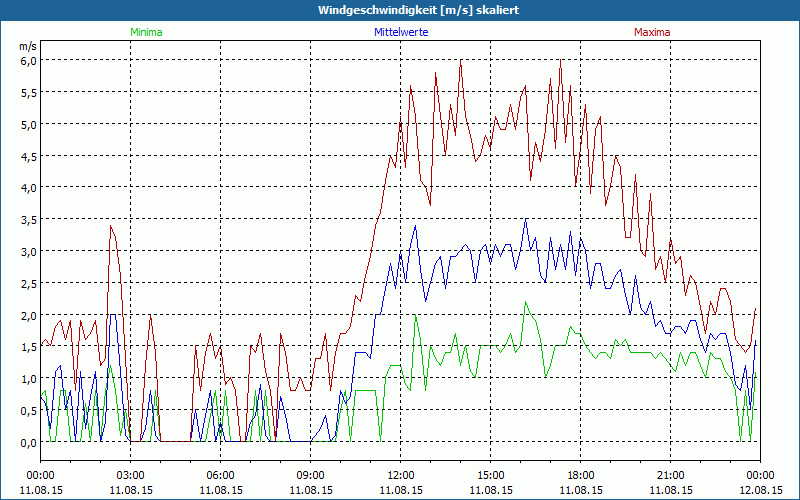Click the 21:00 time axis label
800x500 pixels.
click(x=670, y=476)
